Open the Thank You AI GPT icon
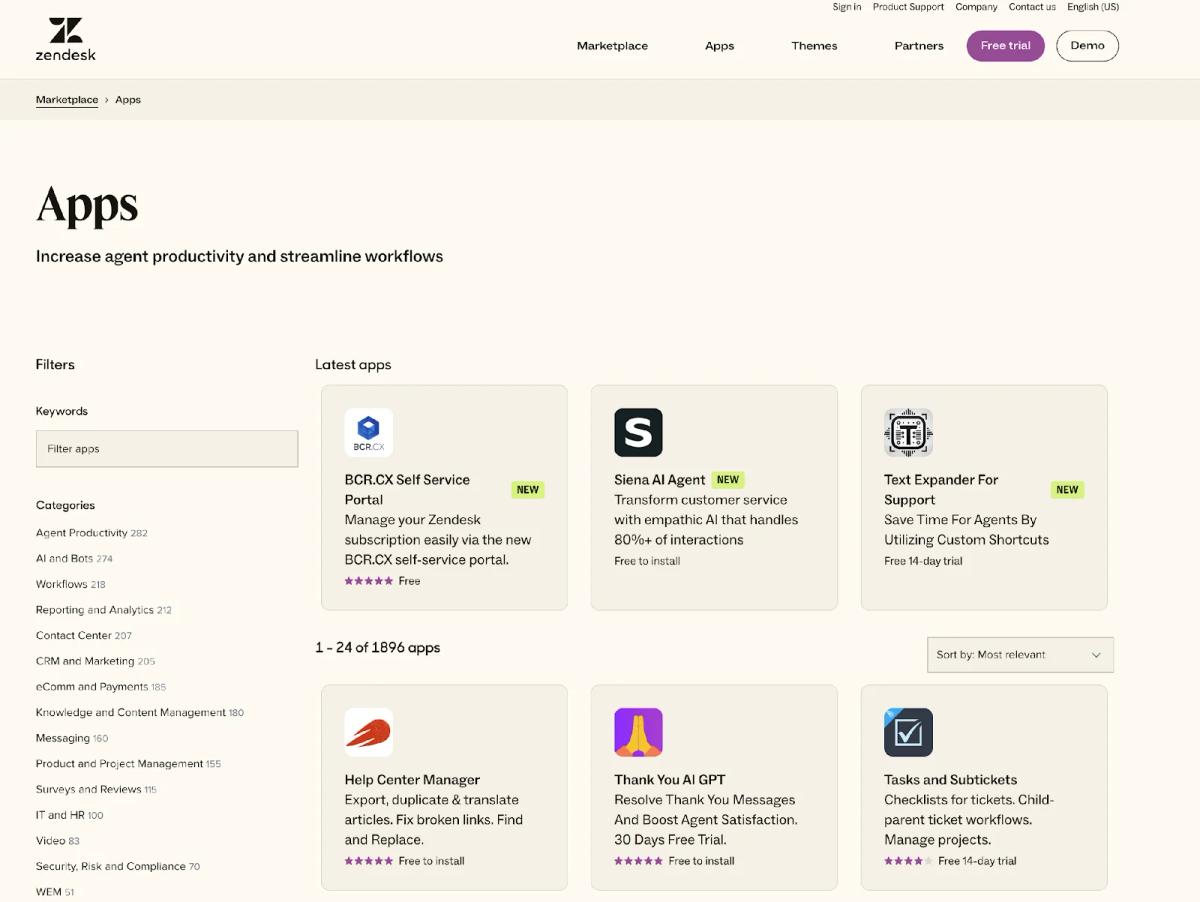Viewport: 1200px width, 902px height. pyautogui.click(x=638, y=732)
